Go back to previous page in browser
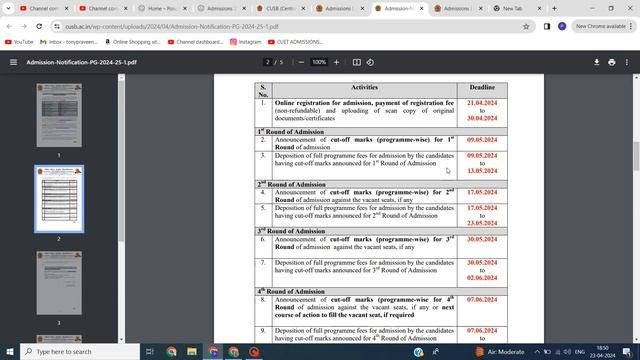The height and width of the screenshot is (360, 640). click(9, 26)
